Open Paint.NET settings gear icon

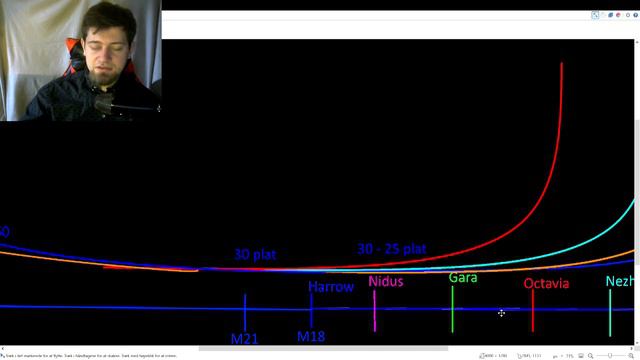pos(628,15)
